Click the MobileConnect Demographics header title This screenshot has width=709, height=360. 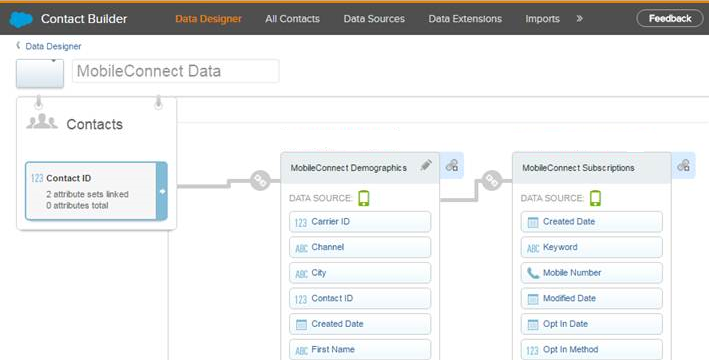(x=349, y=168)
